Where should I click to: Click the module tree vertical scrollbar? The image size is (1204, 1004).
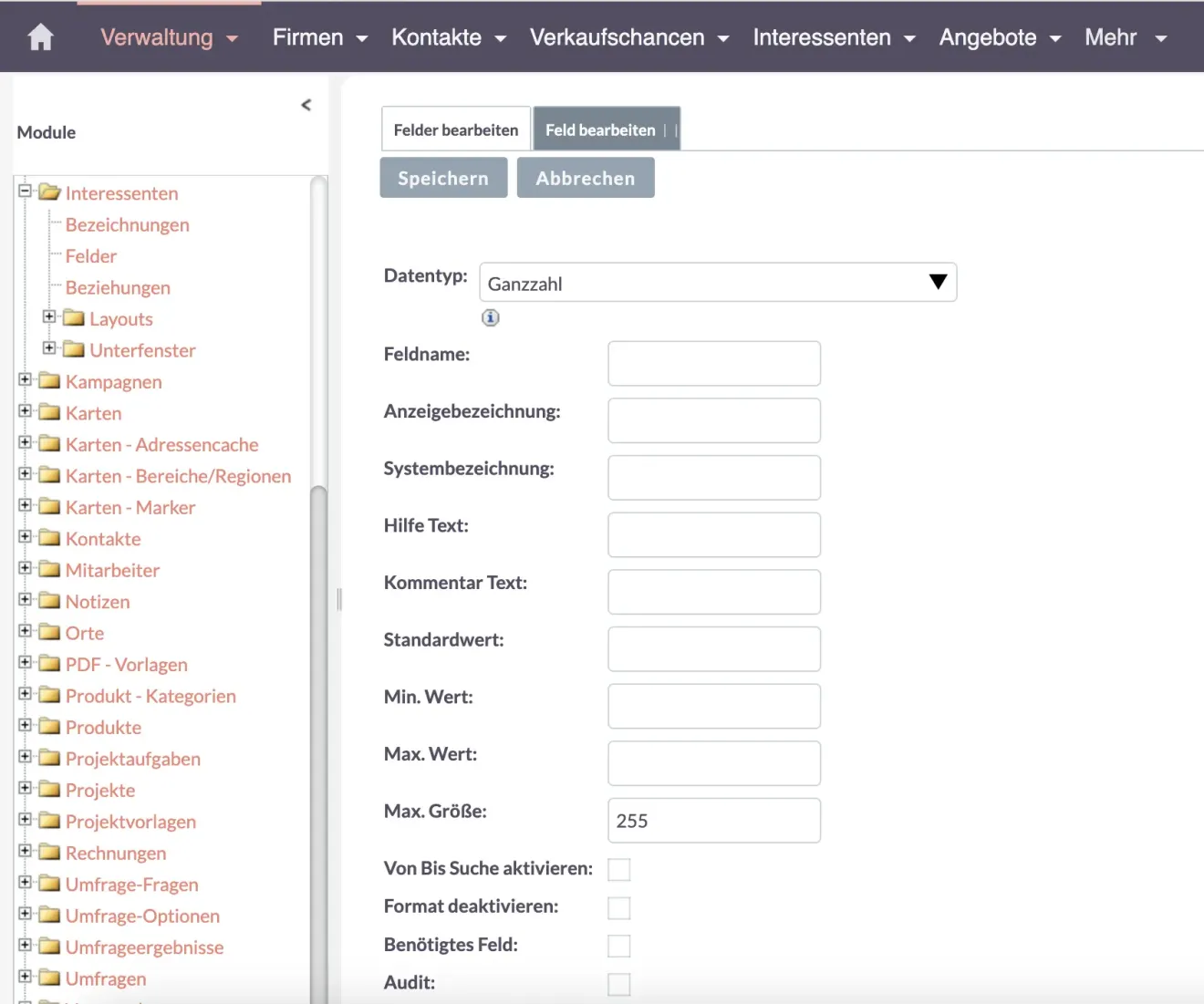(318, 730)
